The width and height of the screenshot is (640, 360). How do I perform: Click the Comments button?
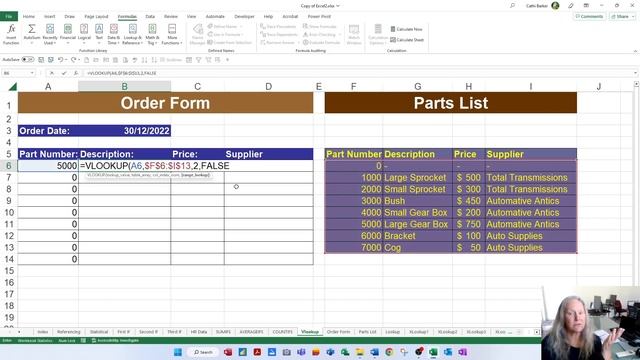589,16
